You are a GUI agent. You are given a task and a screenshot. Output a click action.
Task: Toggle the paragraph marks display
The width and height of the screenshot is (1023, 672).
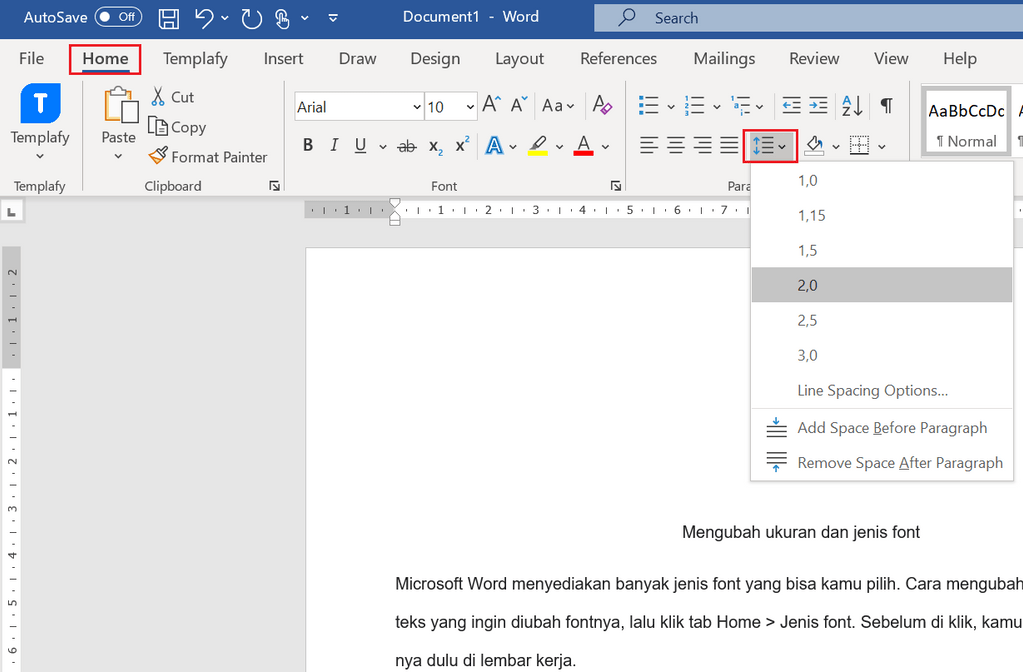click(886, 105)
